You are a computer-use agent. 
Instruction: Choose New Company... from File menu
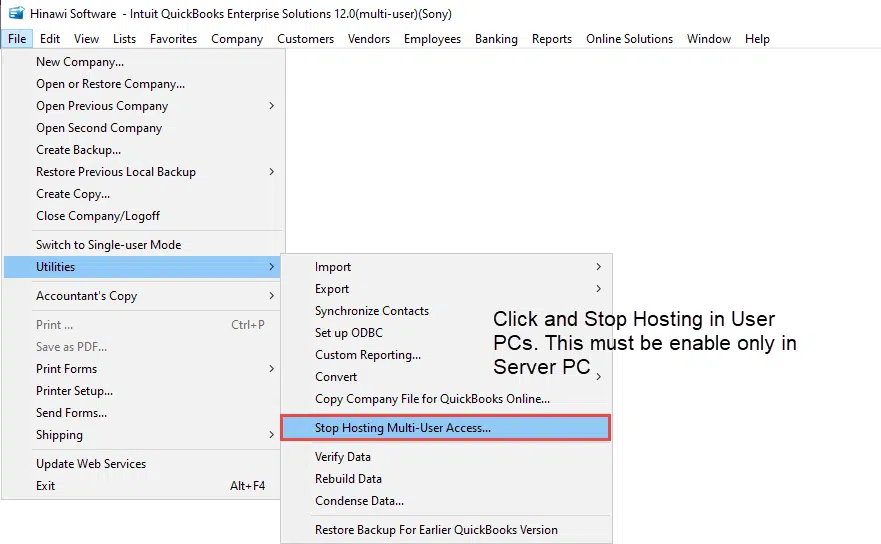[143, 62]
